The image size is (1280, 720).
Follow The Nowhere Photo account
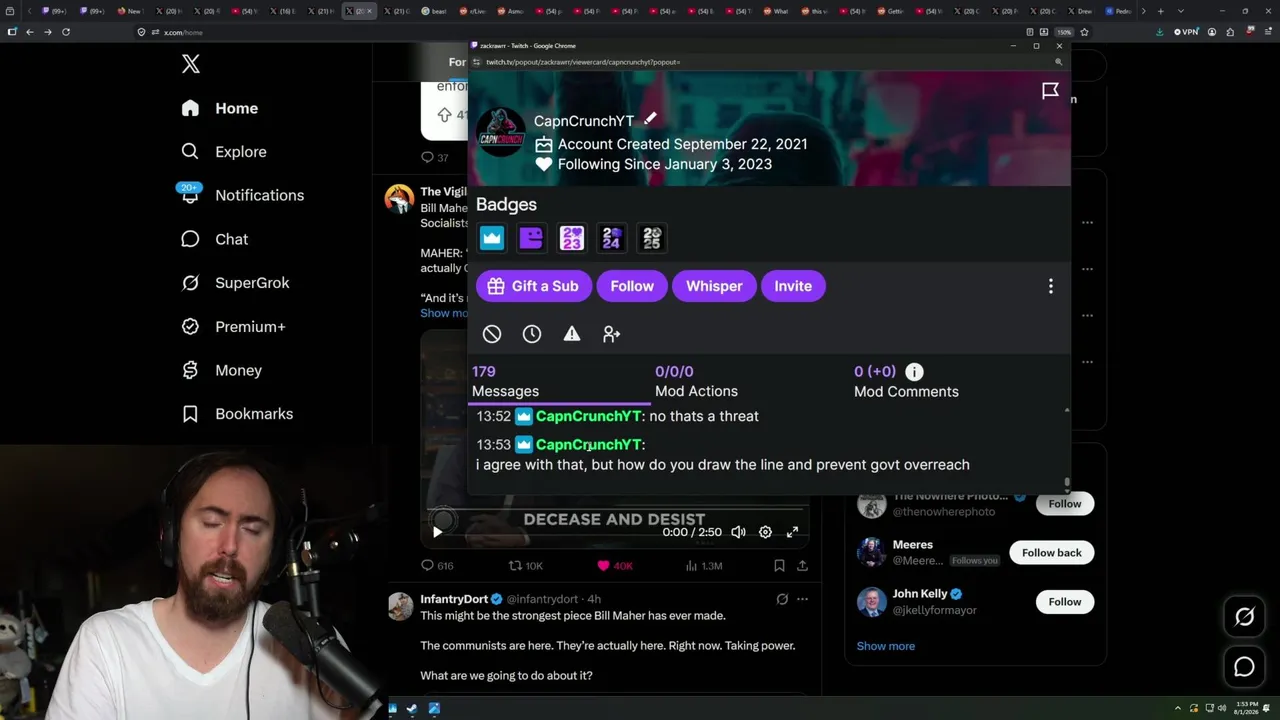coord(1065,504)
